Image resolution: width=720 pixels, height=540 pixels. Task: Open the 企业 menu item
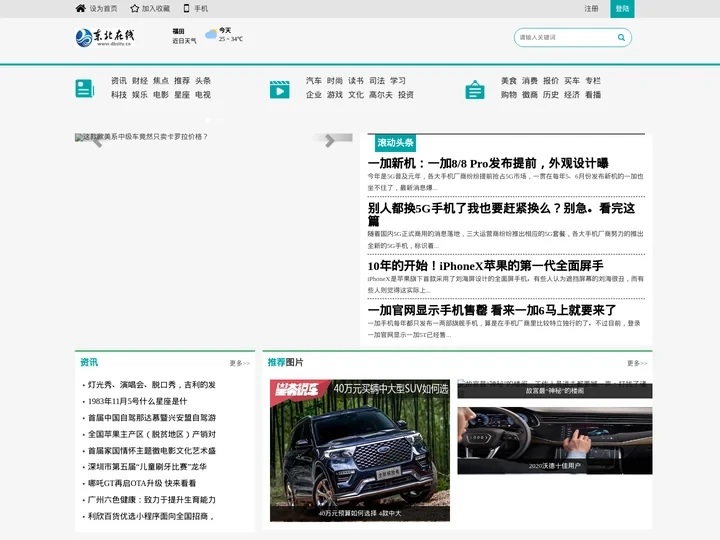click(314, 95)
